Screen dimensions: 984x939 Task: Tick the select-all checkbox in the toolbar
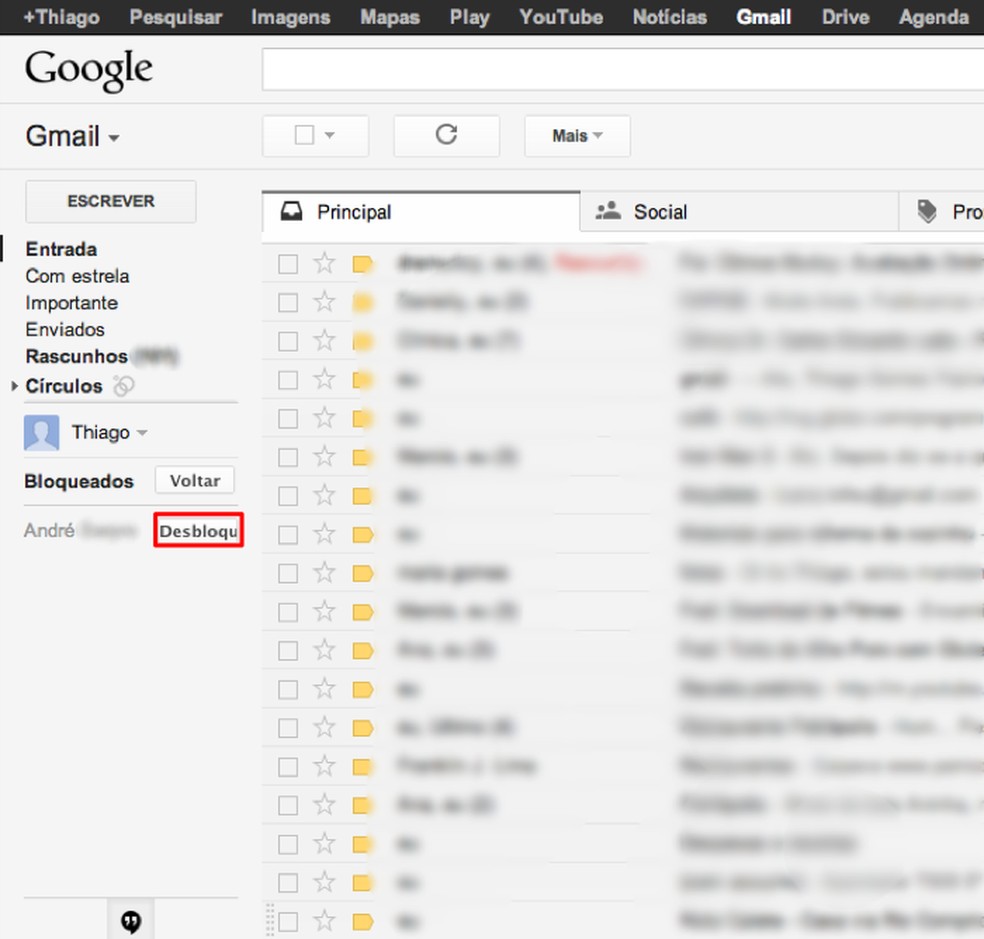coord(304,135)
